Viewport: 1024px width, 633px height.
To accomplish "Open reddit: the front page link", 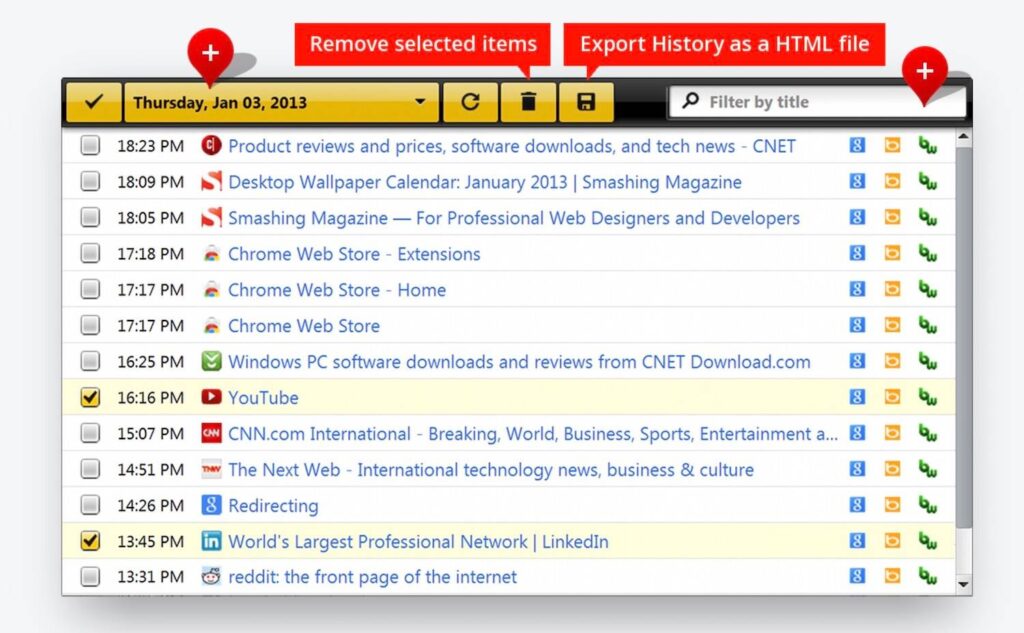I will (372, 577).
